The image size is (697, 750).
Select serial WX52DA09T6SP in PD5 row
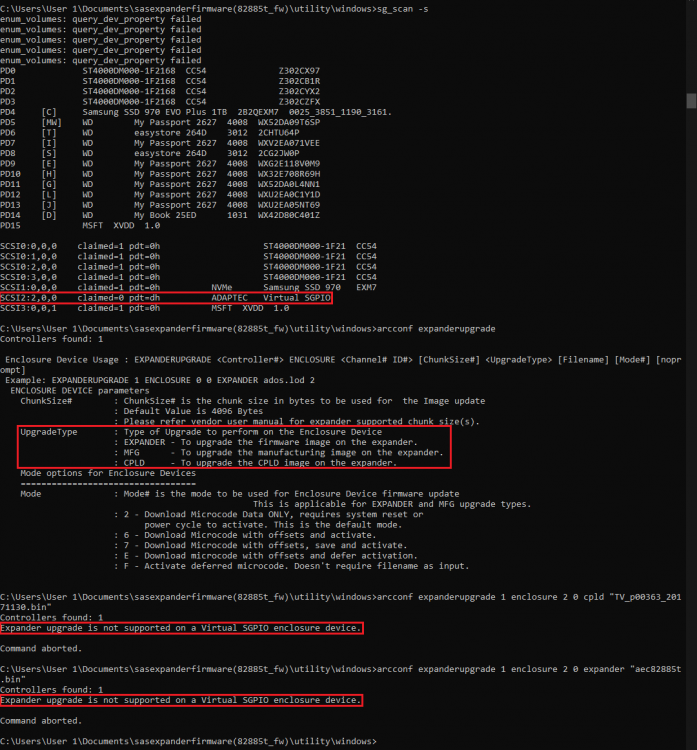coord(289,122)
